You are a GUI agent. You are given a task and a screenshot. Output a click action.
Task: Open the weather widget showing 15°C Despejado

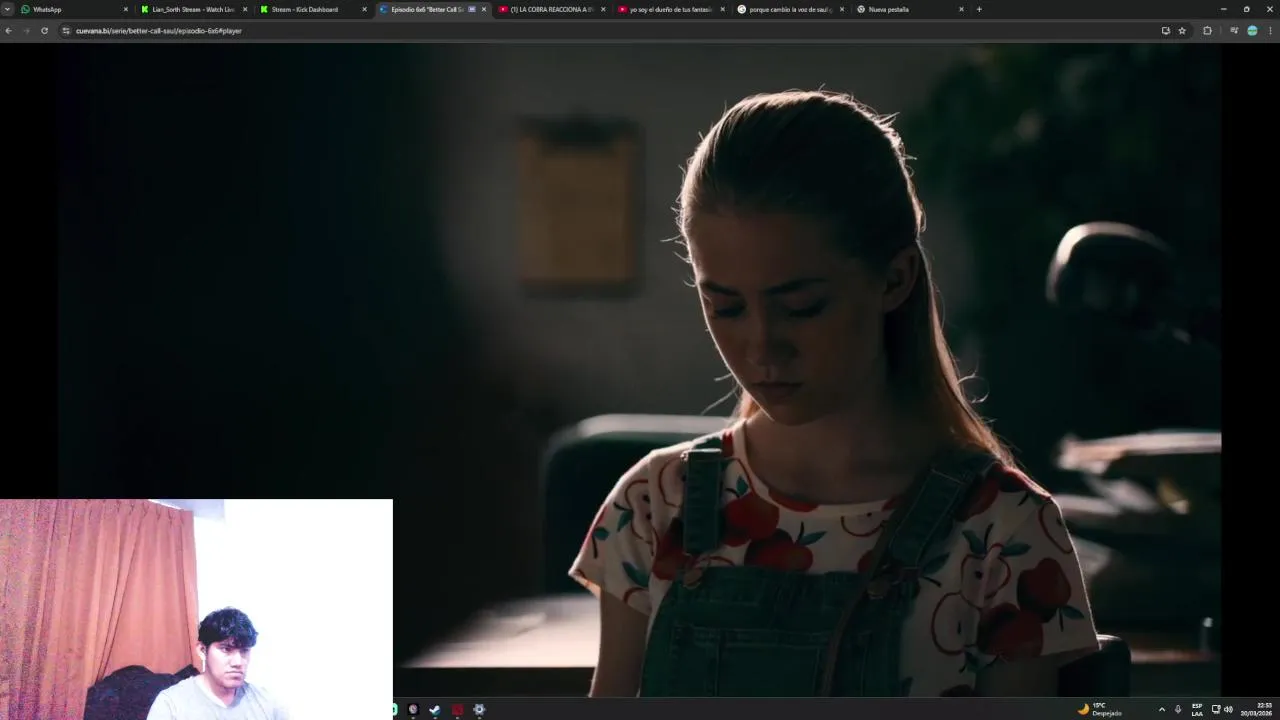(1099, 709)
